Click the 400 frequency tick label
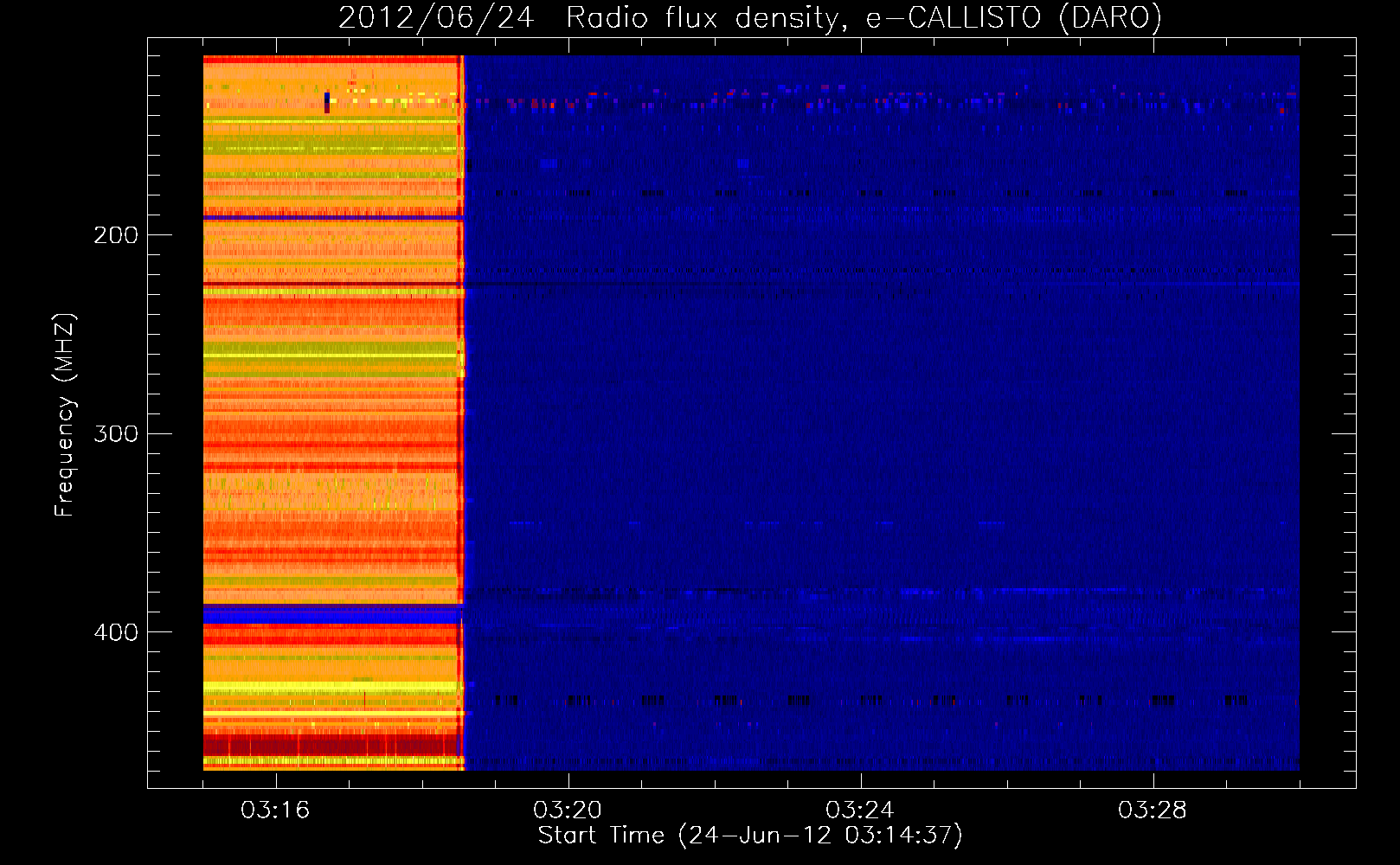This screenshot has width=1400, height=865. click(x=116, y=633)
